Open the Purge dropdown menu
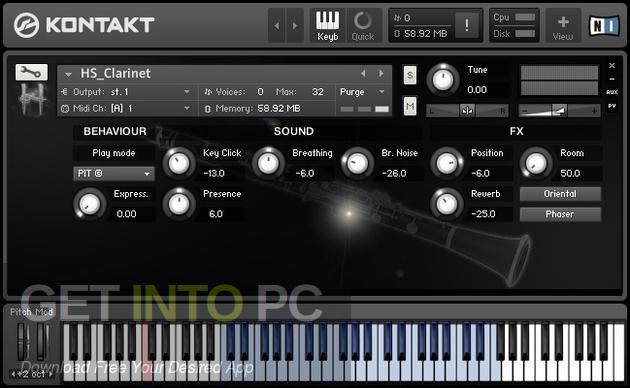Image resolution: width=630 pixels, height=388 pixels. click(x=362, y=92)
